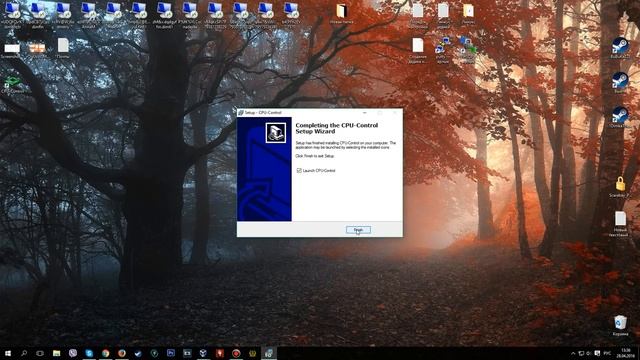The height and width of the screenshot is (360, 640).
Task: Open Photoshop from the taskbar
Action: click(171, 353)
